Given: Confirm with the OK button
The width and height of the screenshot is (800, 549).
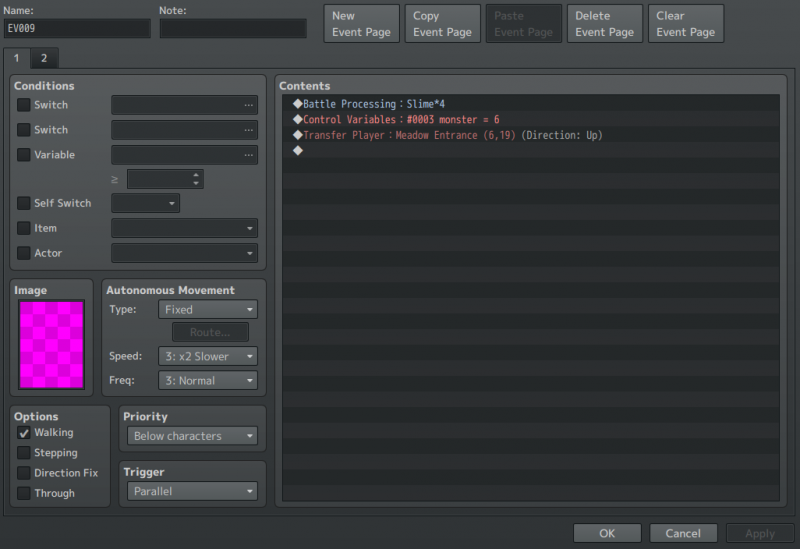Looking at the screenshot, I should pos(607,533).
